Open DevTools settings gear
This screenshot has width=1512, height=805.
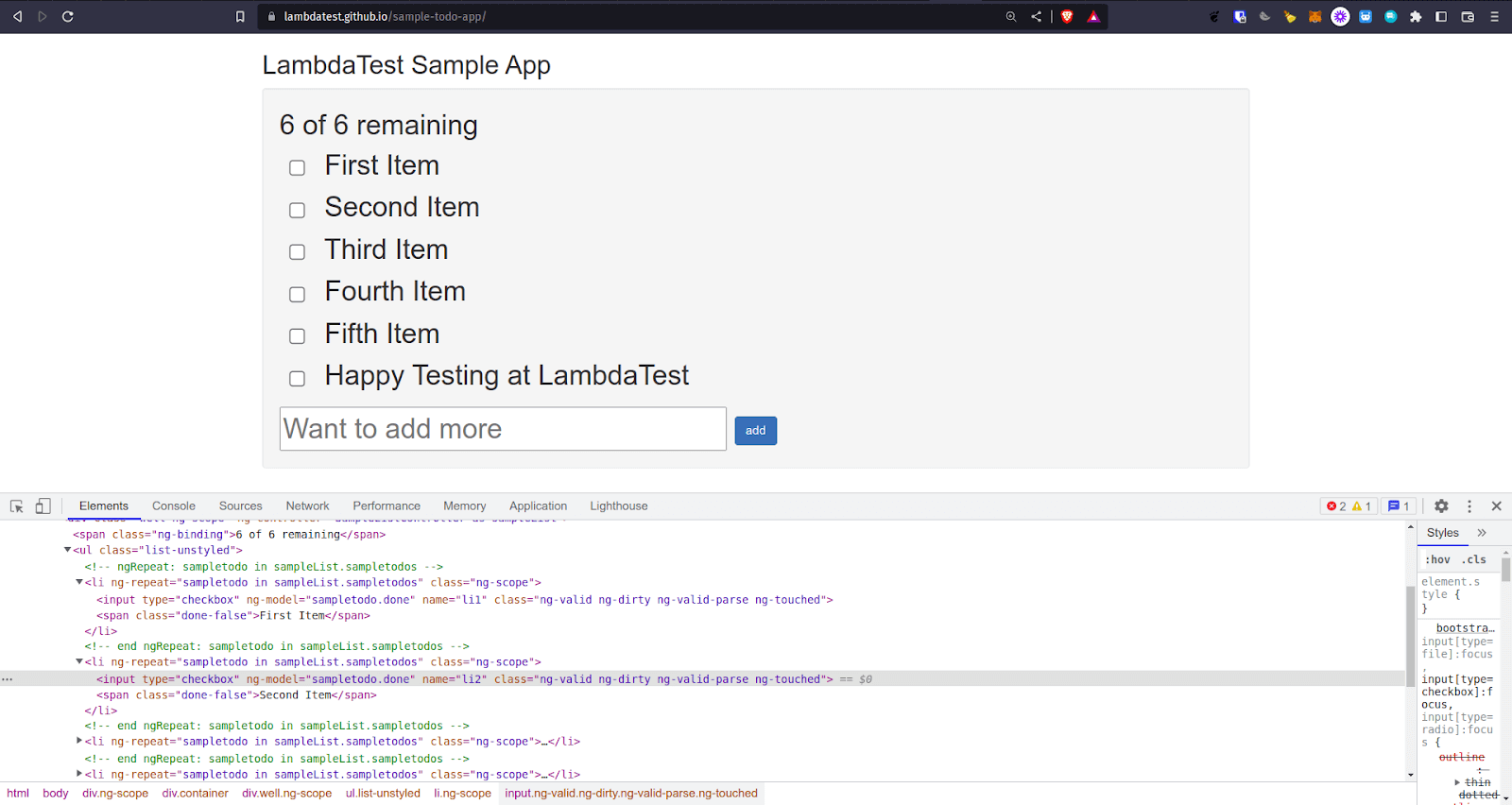1441,506
